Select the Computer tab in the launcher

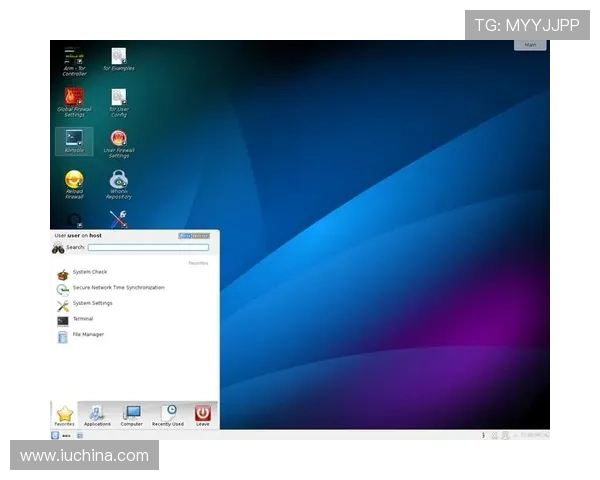point(132,415)
